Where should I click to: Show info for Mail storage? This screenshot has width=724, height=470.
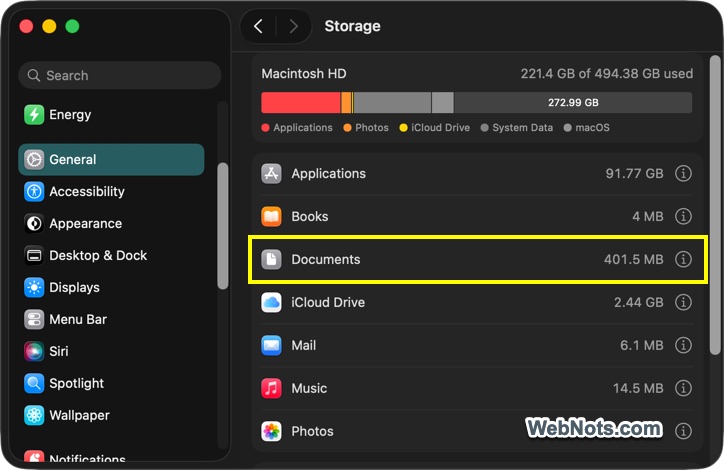coord(683,345)
